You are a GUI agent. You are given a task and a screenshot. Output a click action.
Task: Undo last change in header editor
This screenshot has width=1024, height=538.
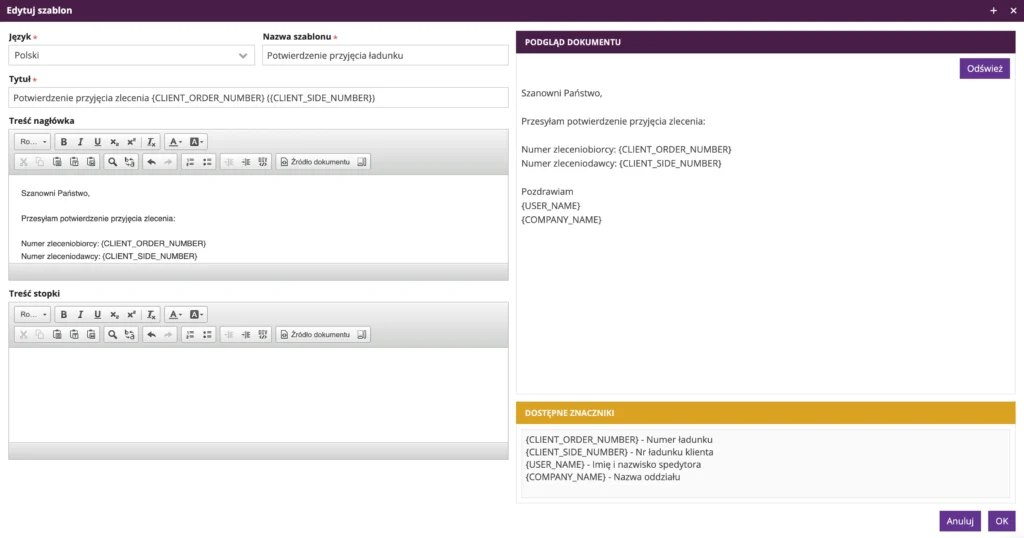(x=151, y=162)
